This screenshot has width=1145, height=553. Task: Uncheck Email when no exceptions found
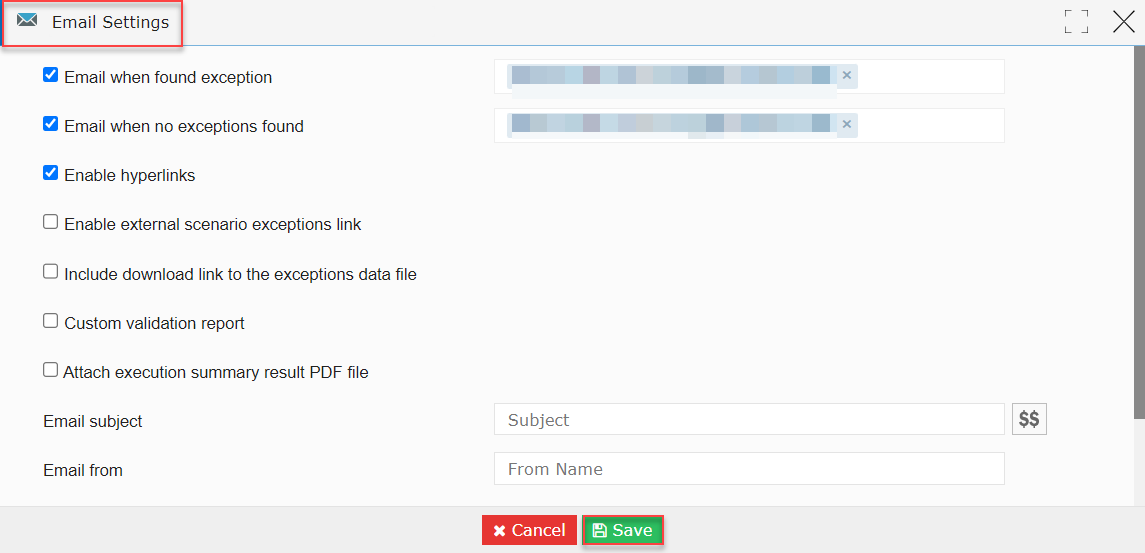pyautogui.click(x=50, y=123)
